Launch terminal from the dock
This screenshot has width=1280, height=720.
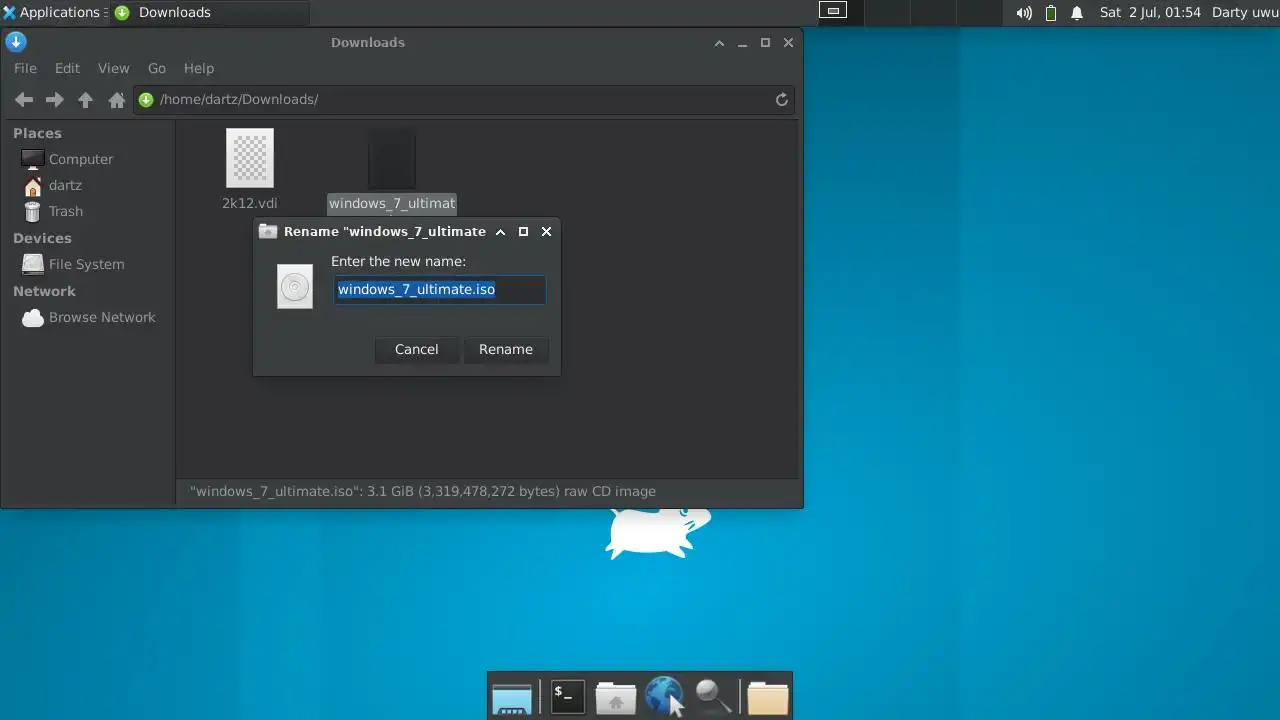click(x=568, y=696)
